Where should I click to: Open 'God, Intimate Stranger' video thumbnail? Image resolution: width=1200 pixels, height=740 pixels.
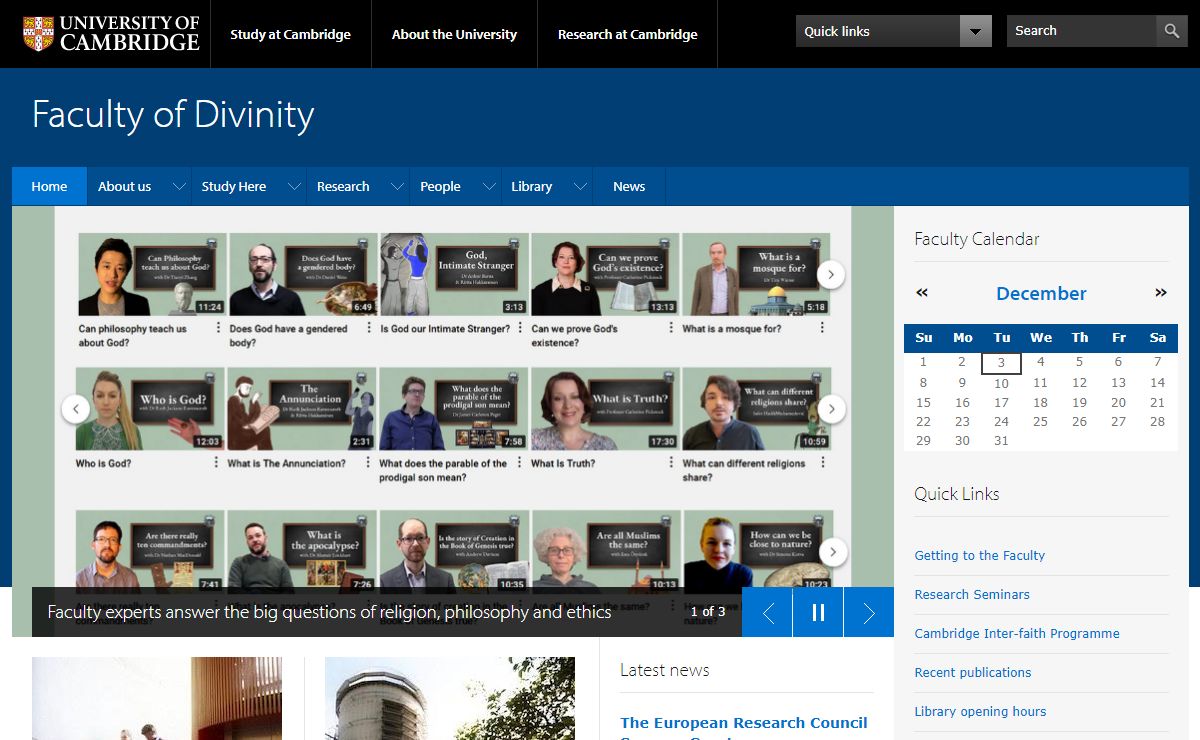(453, 275)
